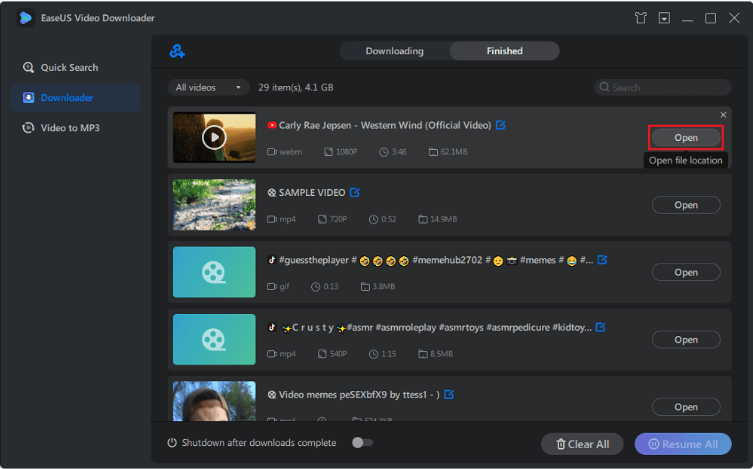The height and width of the screenshot is (469, 753).
Task: Expand the All videos filter dropdown
Action: [x=209, y=87]
